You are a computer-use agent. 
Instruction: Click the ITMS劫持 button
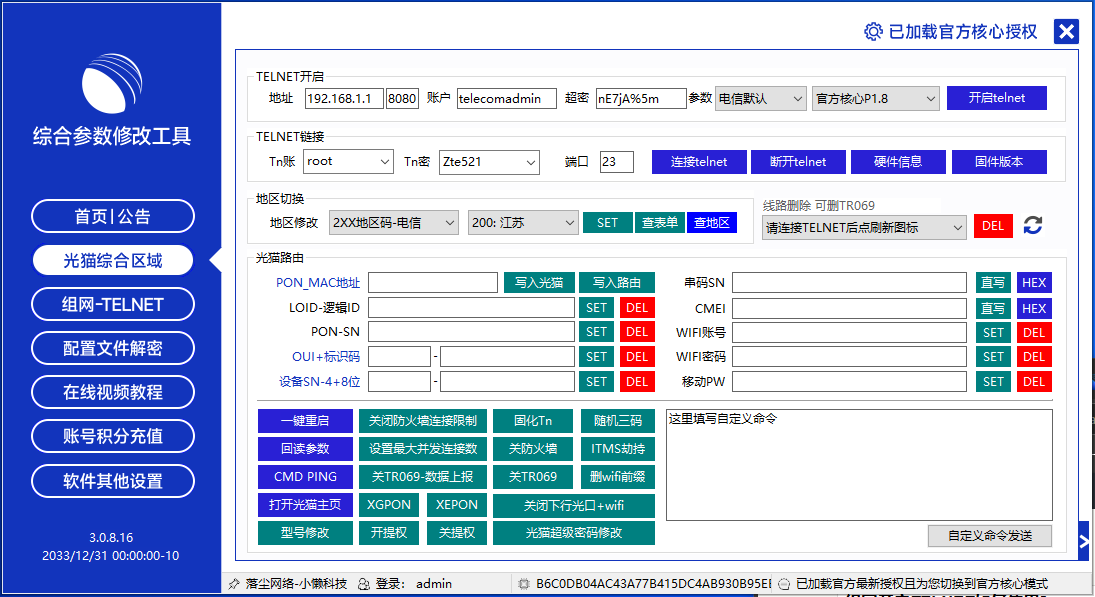618,449
